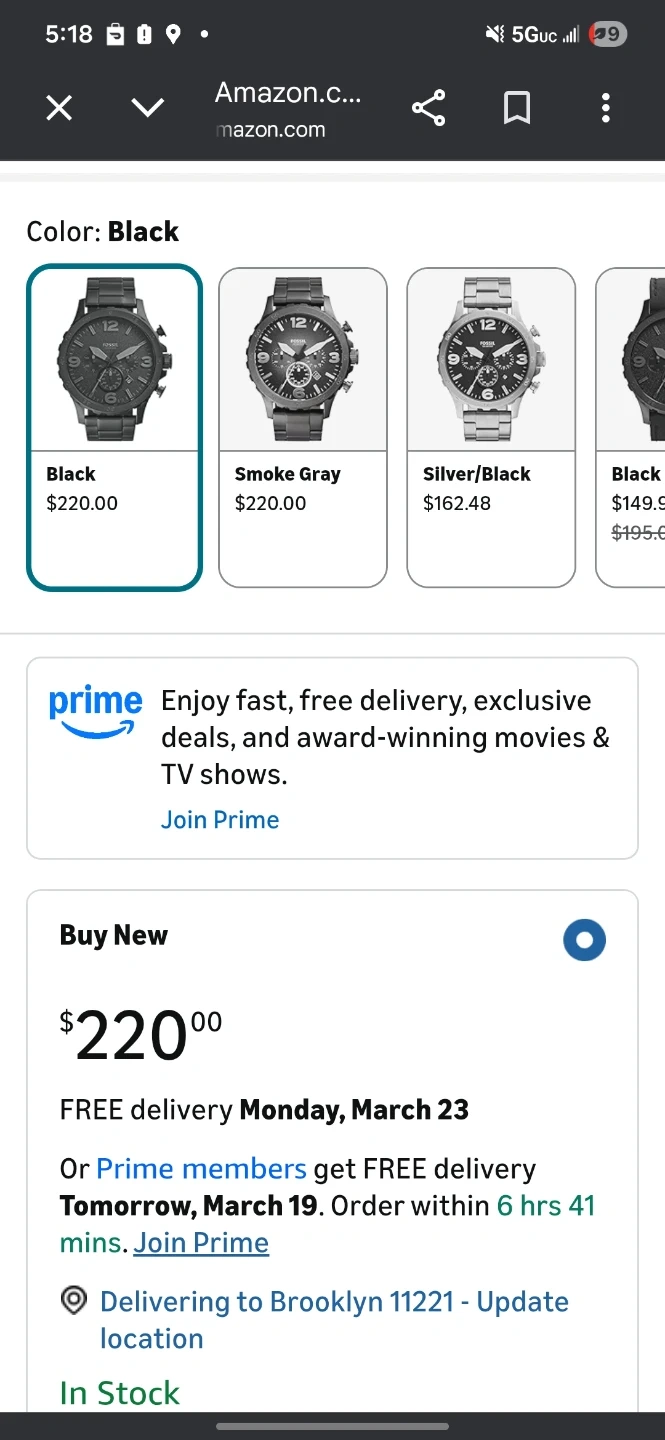
Task: Tap the battery indicator in status bar
Action: [x=608, y=35]
